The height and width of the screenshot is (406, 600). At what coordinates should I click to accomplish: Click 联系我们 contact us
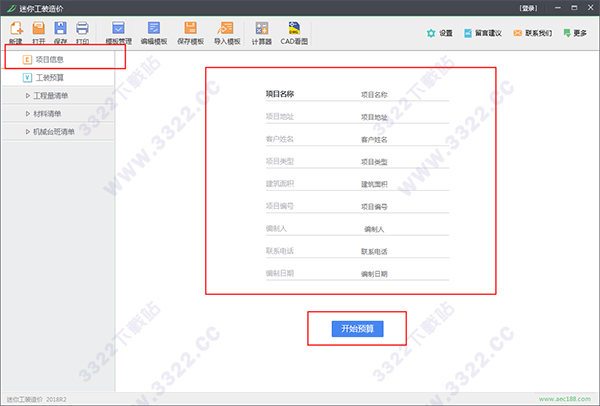533,33
